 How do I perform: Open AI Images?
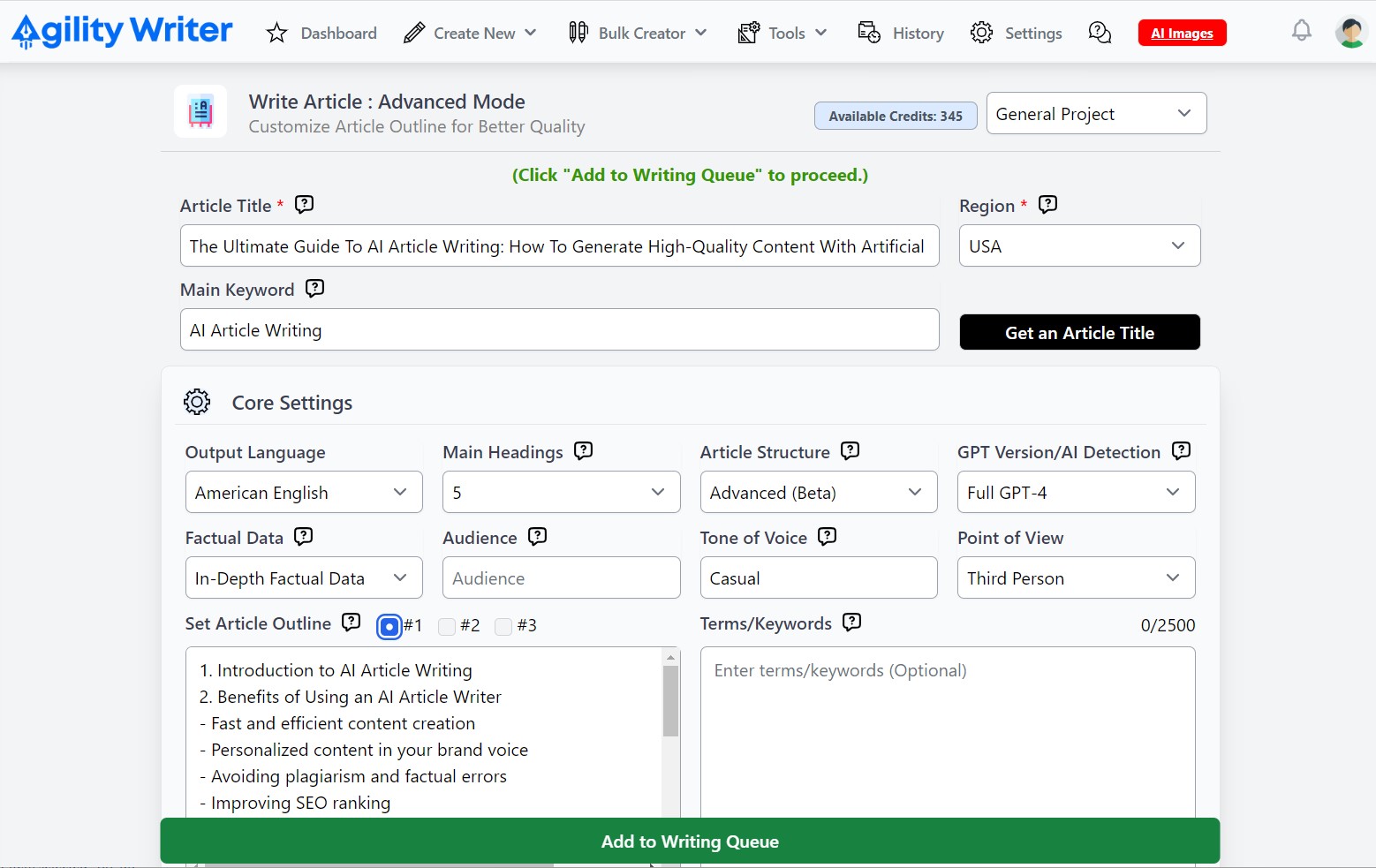(1182, 32)
